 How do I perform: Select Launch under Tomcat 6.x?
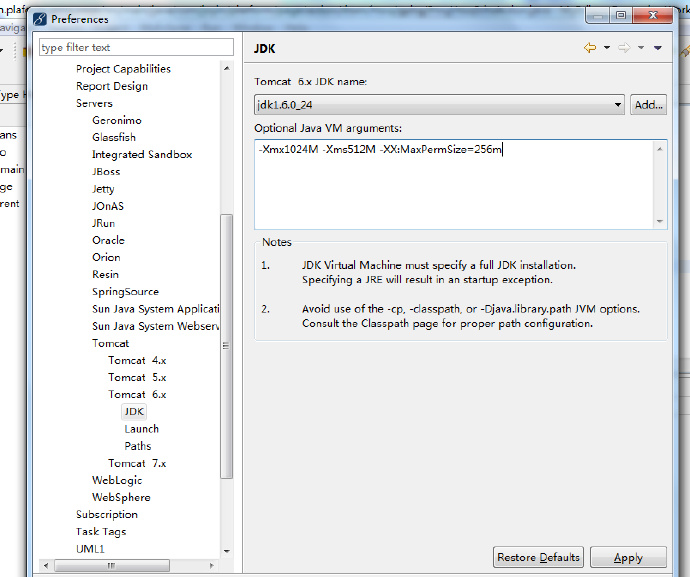(141, 429)
